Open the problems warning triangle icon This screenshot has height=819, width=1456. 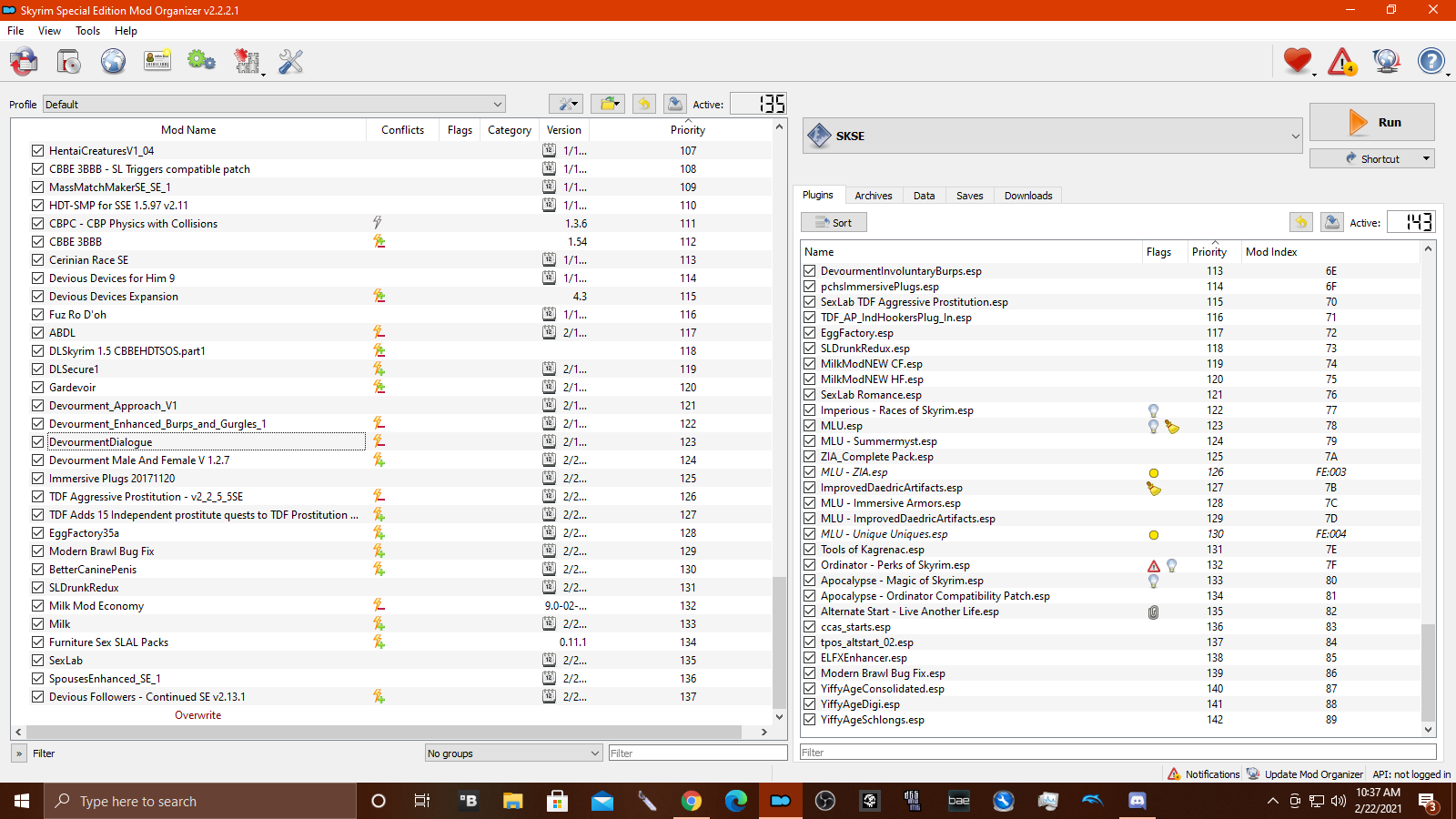(x=1341, y=62)
